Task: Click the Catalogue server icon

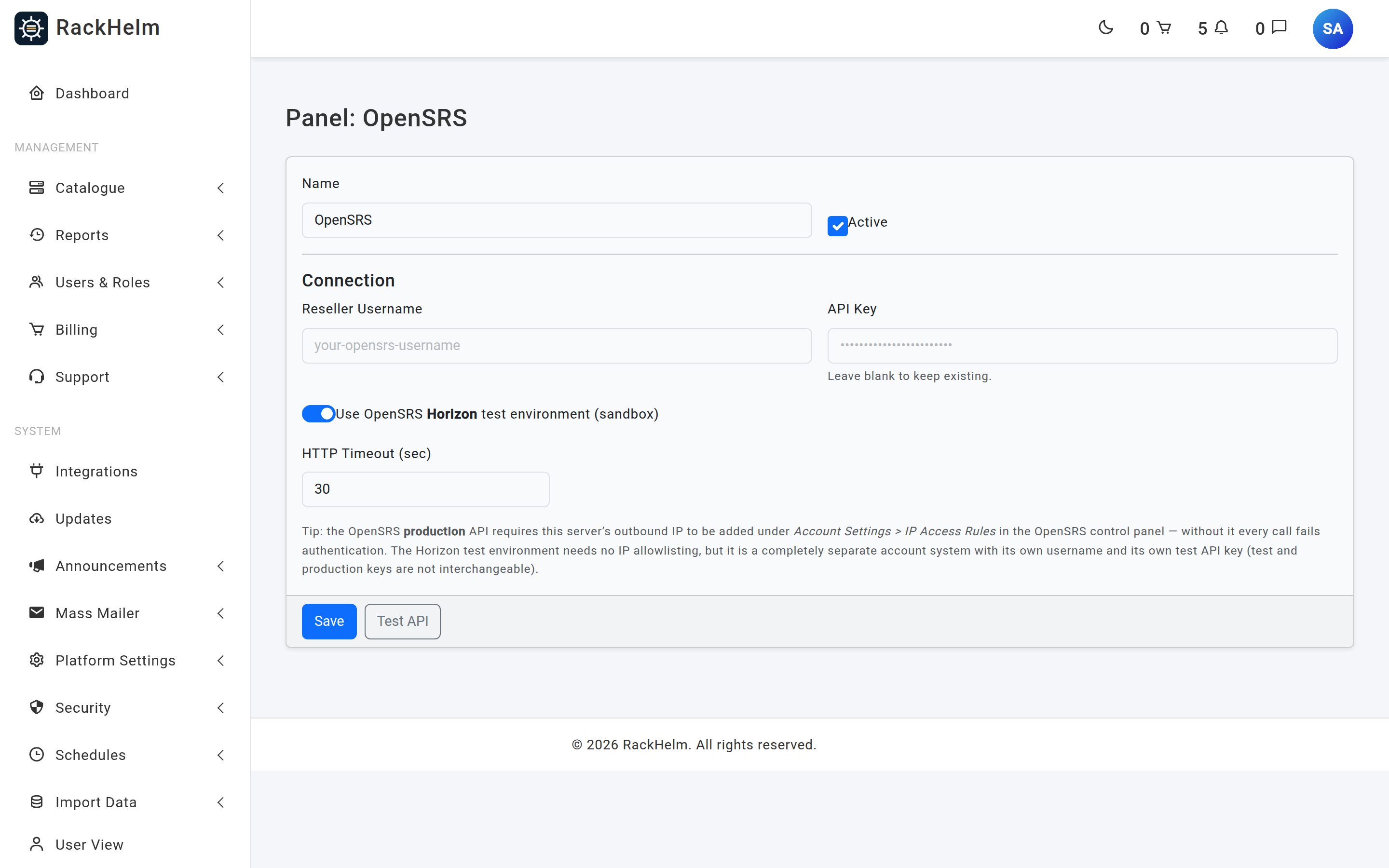Action: point(37,188)
